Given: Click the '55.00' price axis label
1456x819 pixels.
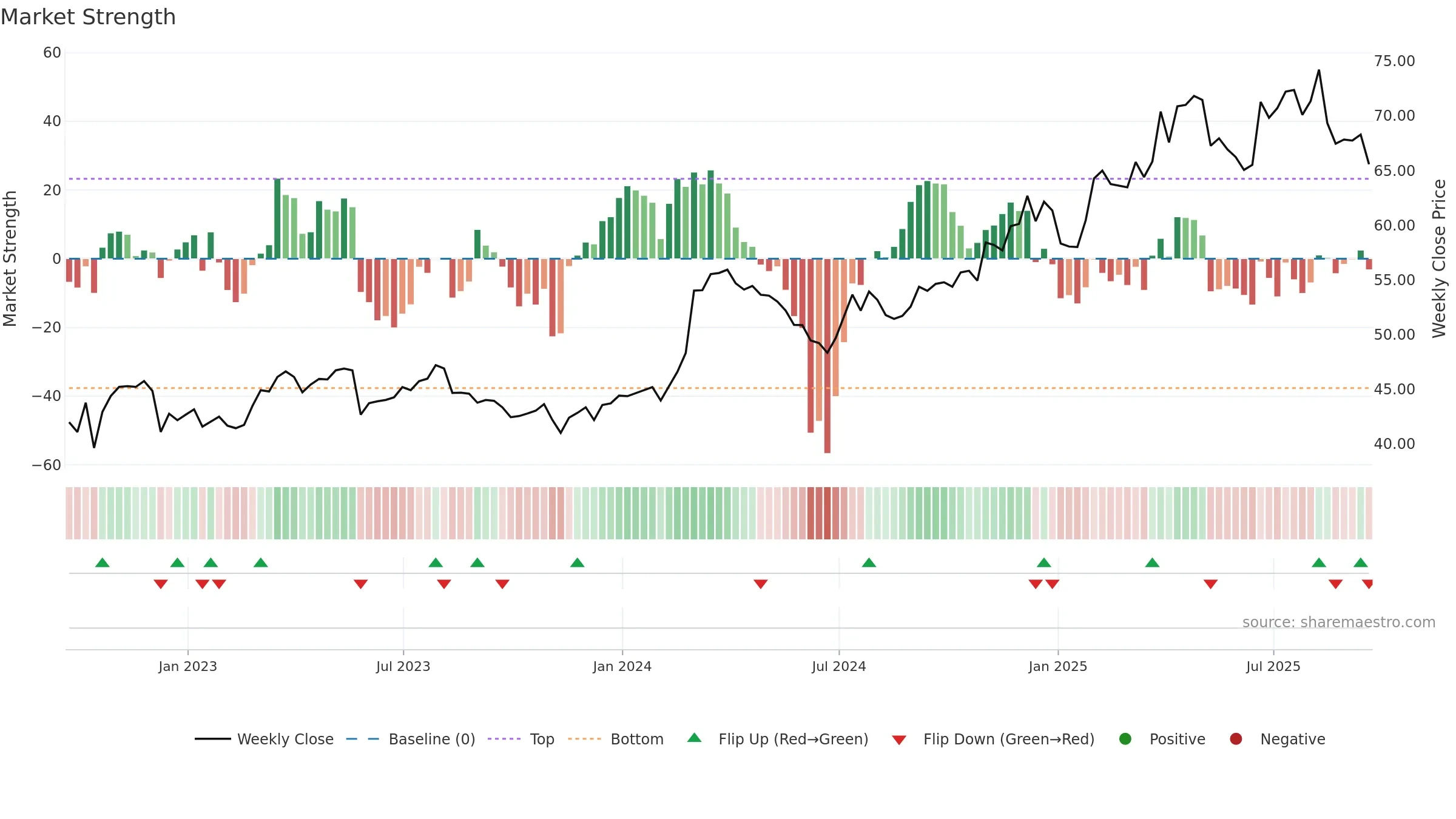Looking at the screenshot, I should [x=1394, y=280].
